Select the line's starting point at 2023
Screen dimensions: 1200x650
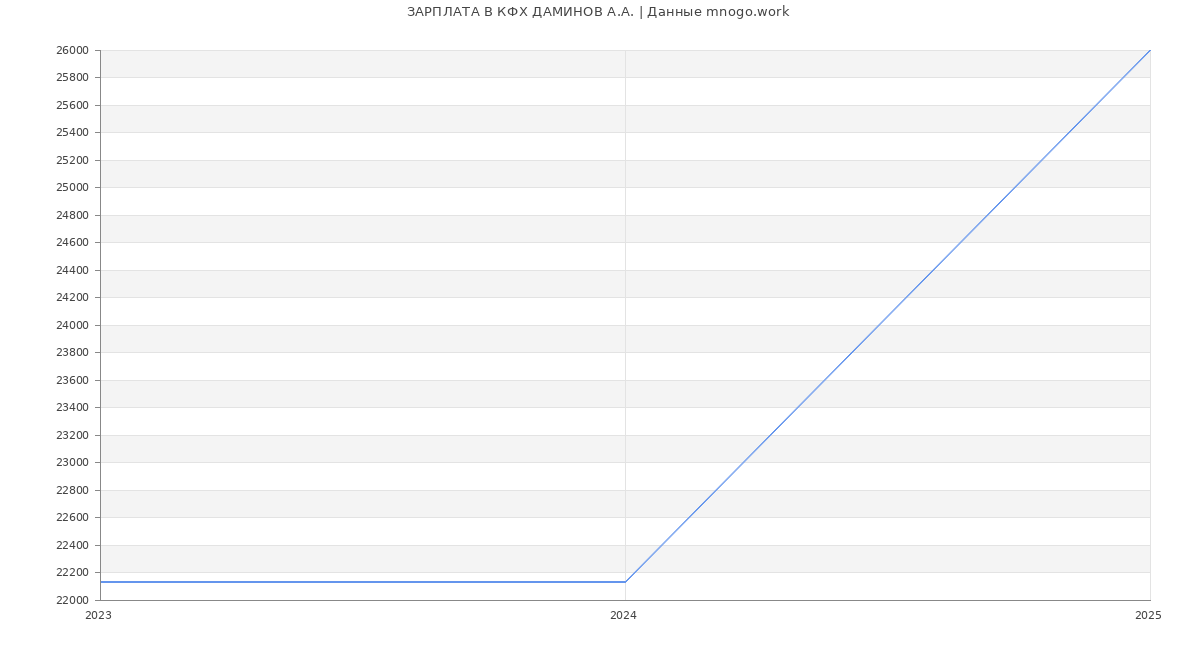tap(101, 582)
